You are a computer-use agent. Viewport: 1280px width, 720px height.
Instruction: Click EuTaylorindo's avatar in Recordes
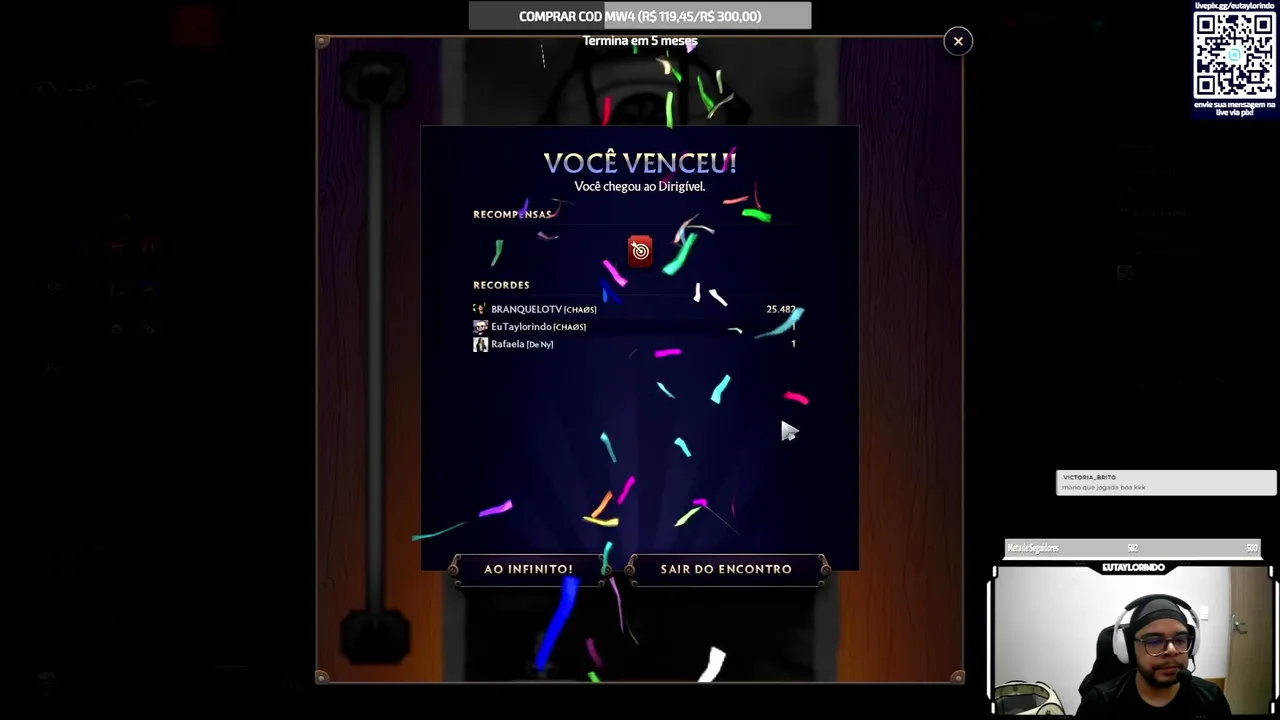tap(480, 327)
